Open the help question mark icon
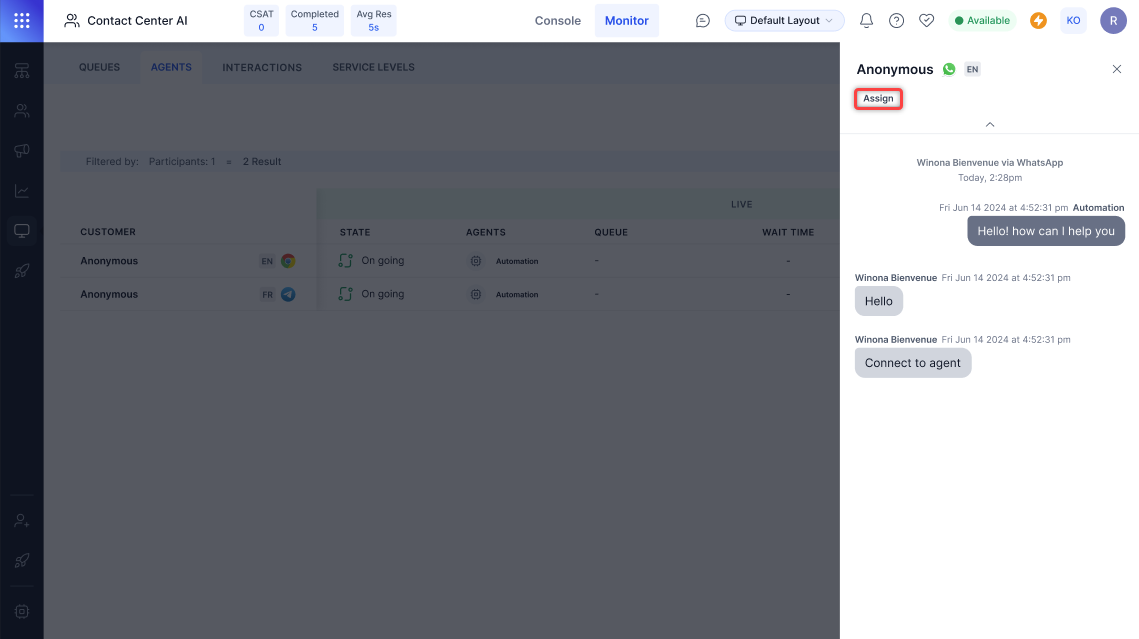 click(x=897, y=21)
